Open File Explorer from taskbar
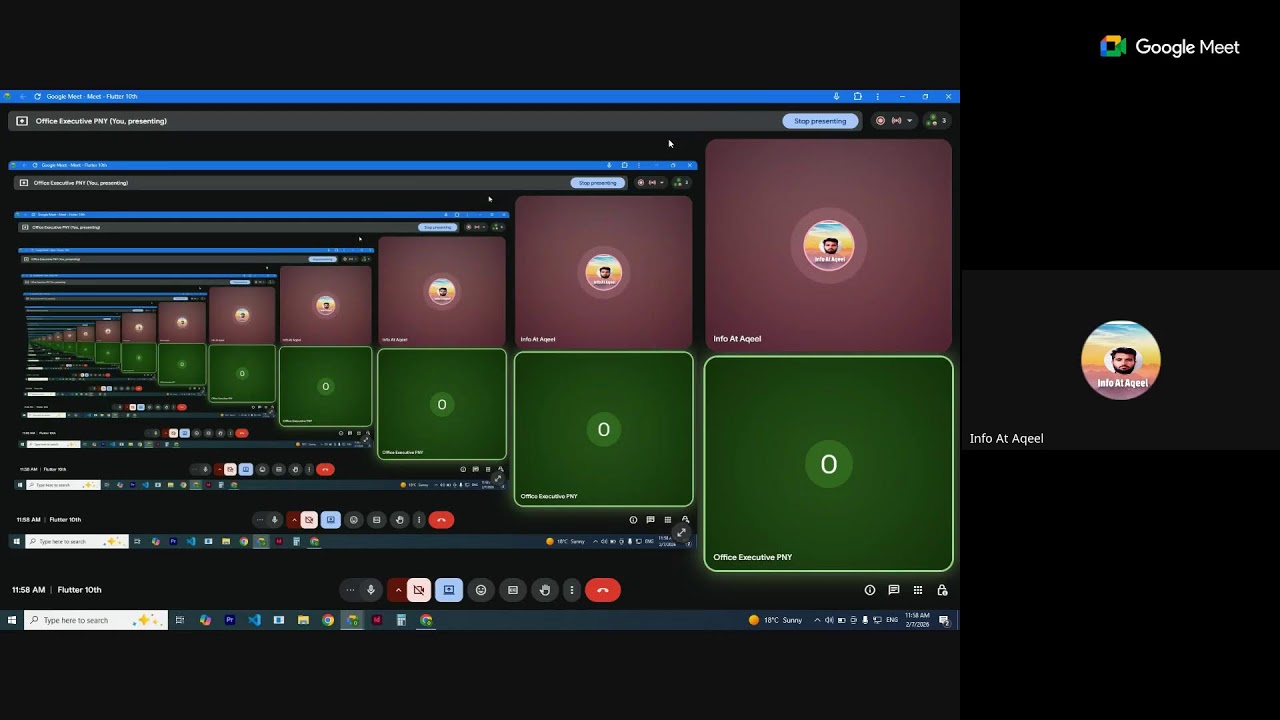This screenshot has width=1280, height=720. point(303,620)
